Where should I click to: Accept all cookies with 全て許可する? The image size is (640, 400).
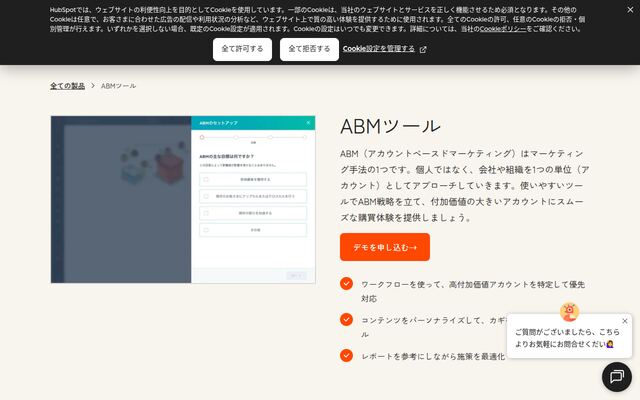tap(242, 49)
